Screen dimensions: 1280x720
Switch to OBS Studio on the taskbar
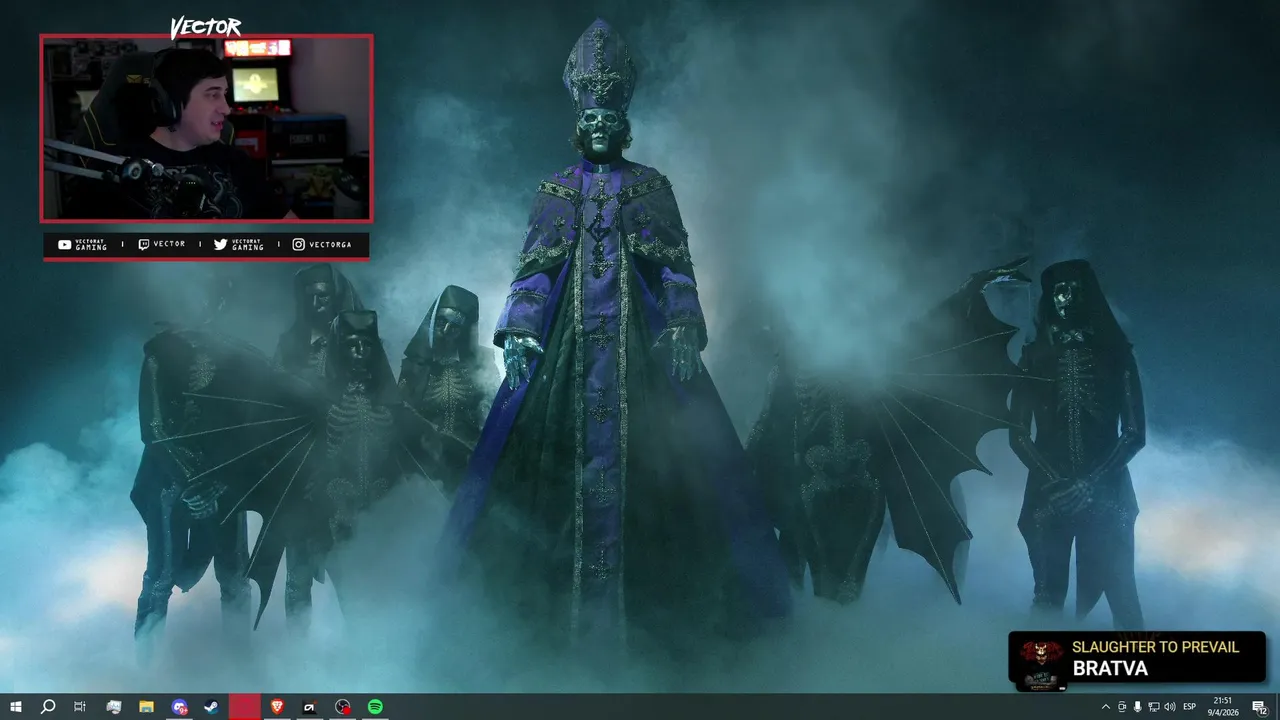343,707
